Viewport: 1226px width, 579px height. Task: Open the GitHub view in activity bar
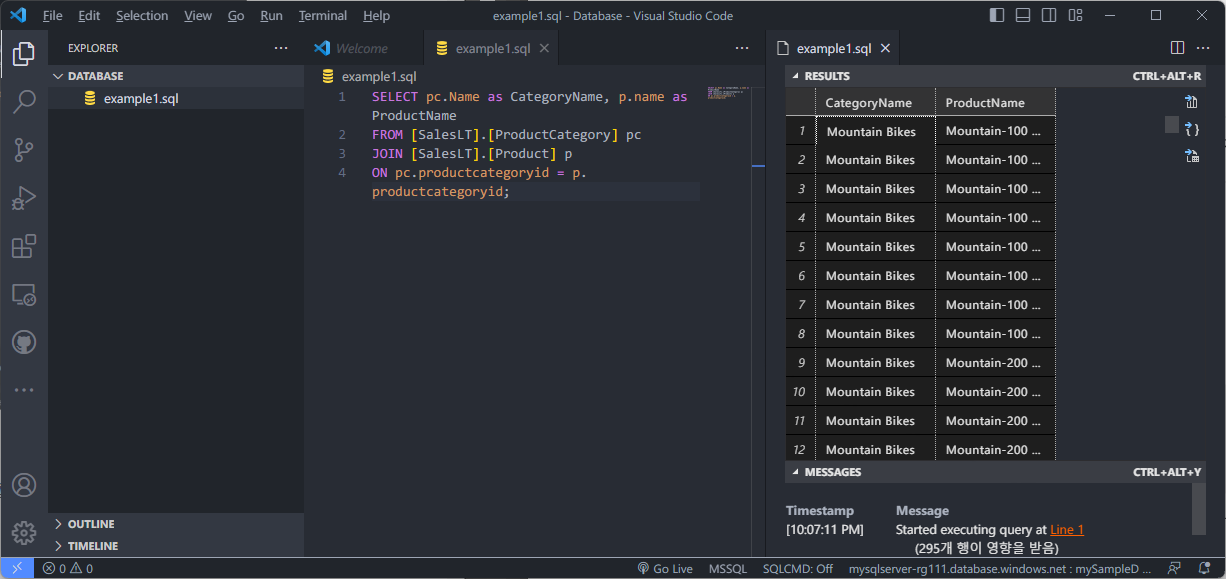(x=24, y=342)
